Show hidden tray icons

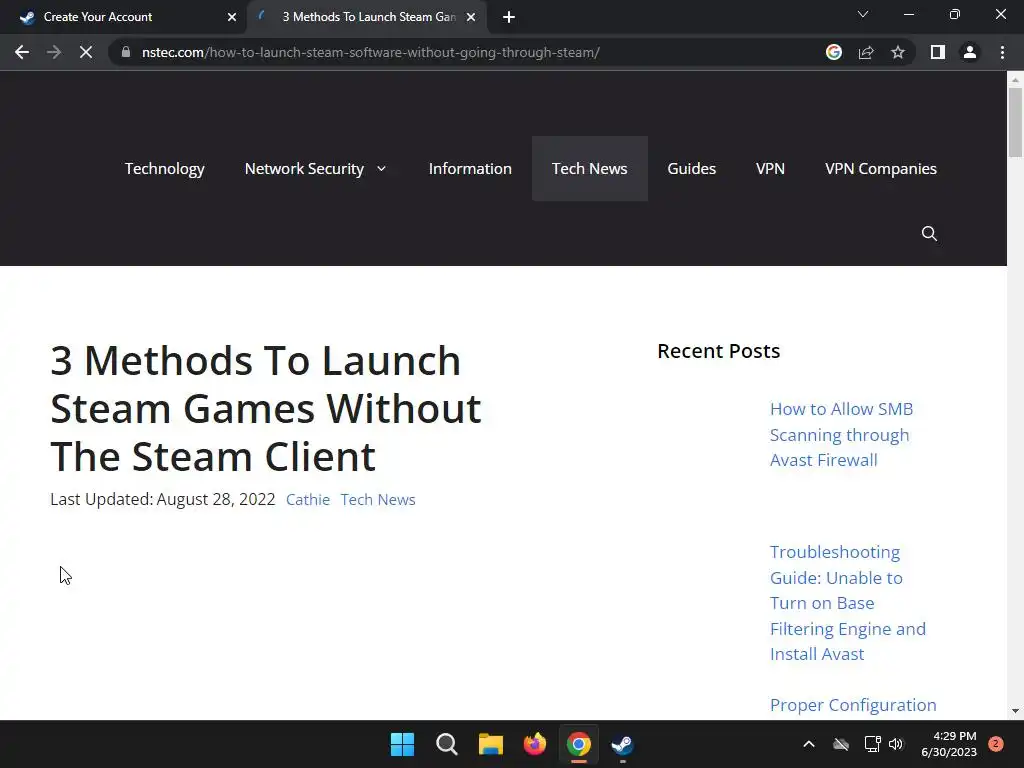click(808, 744)
